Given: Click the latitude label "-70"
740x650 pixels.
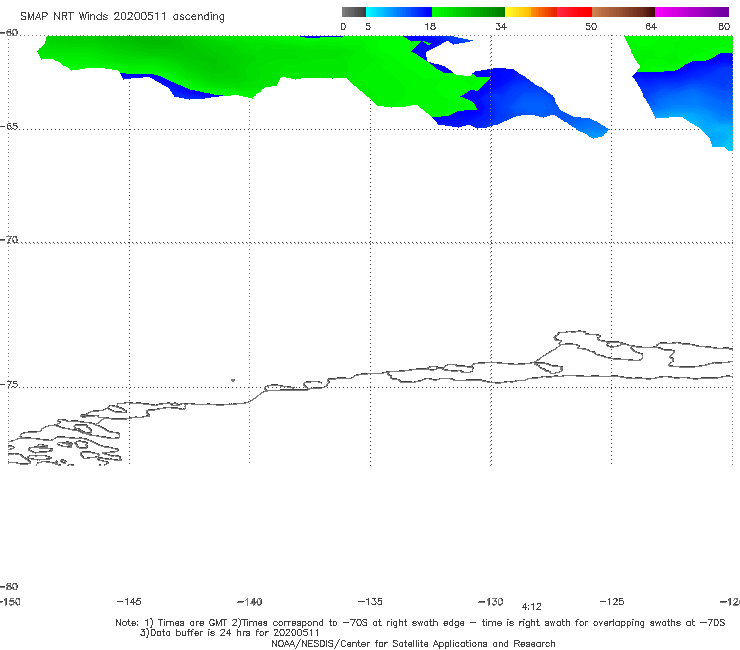Looking at the screenshot, I should point(9,240).
